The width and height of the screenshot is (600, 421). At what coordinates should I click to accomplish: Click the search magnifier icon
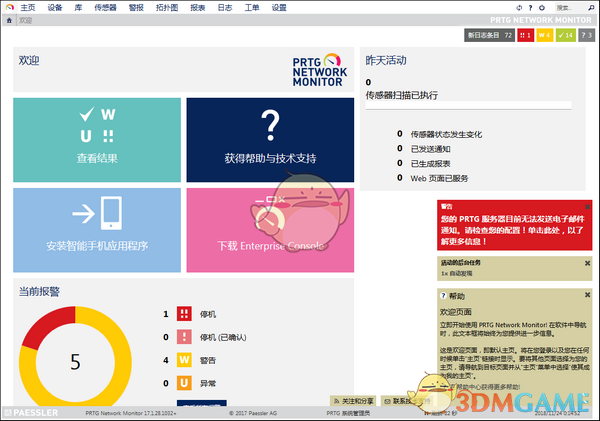tap(591, 8)
